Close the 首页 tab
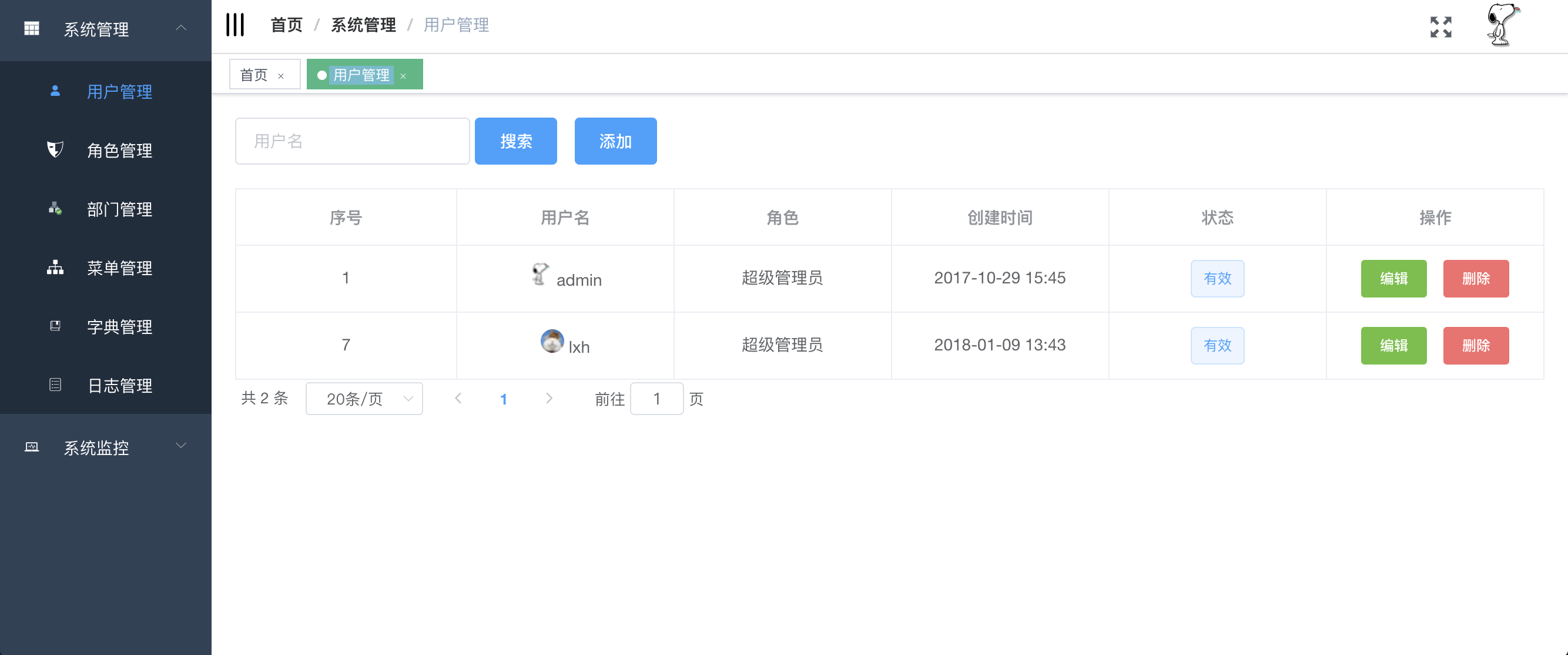The image size is (1568, 655). (x=280, y=76)
